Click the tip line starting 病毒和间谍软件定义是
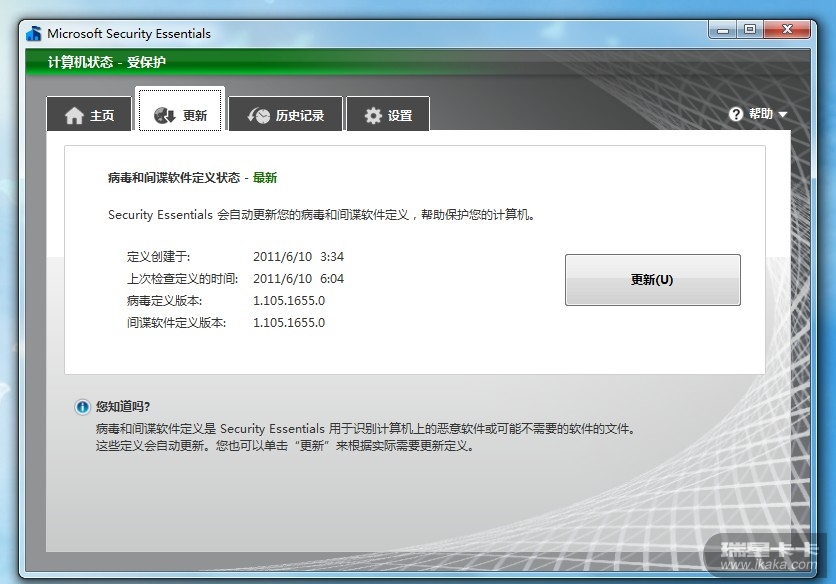 tap(366, 428)
